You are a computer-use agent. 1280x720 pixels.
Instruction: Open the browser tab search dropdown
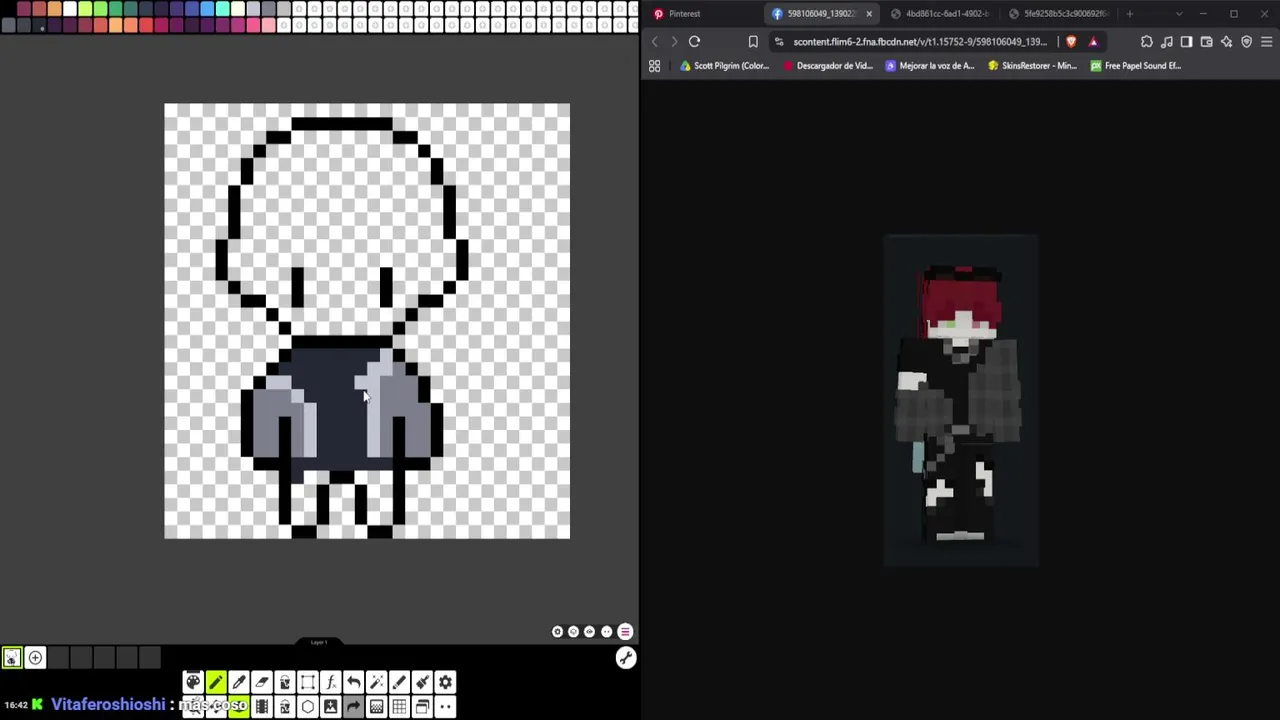1178,14
